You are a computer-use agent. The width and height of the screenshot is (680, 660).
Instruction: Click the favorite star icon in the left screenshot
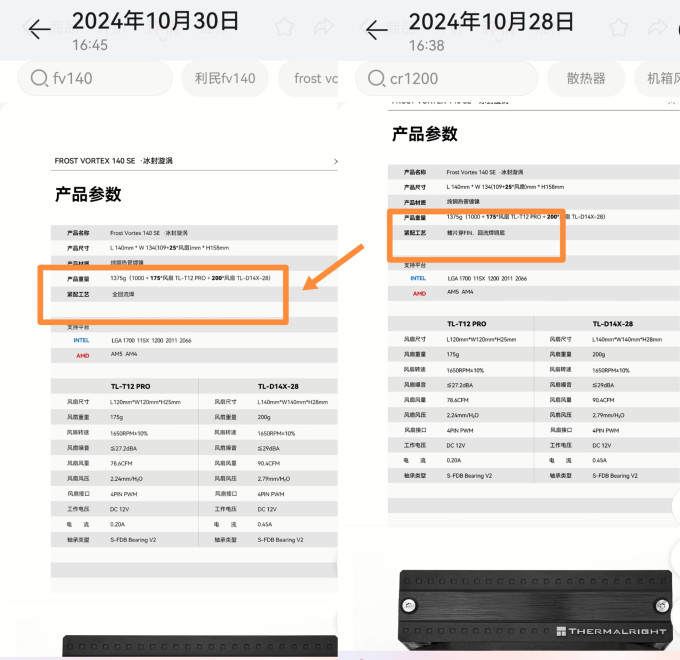(284, 27)
